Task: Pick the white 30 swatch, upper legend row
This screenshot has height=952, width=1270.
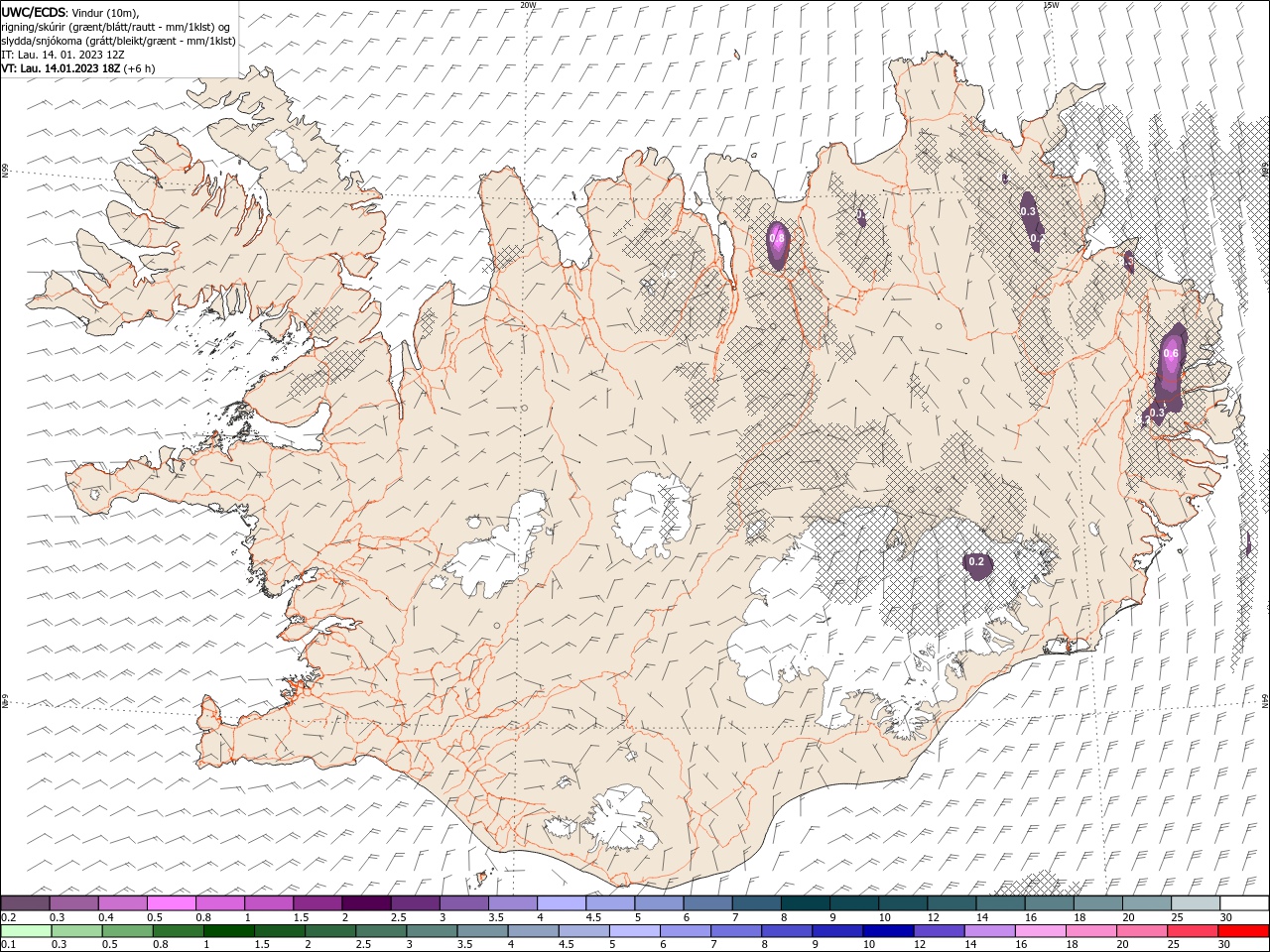Action: [1244, 903]
